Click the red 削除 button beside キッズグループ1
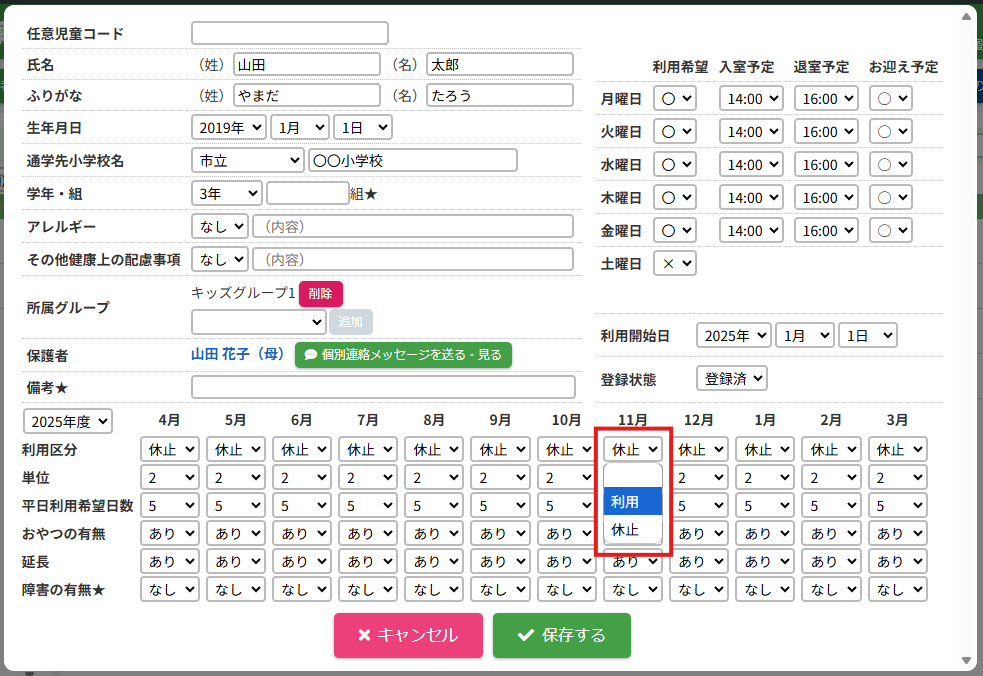The height and width of the screenshot is (676, 983). coord(320,294)
